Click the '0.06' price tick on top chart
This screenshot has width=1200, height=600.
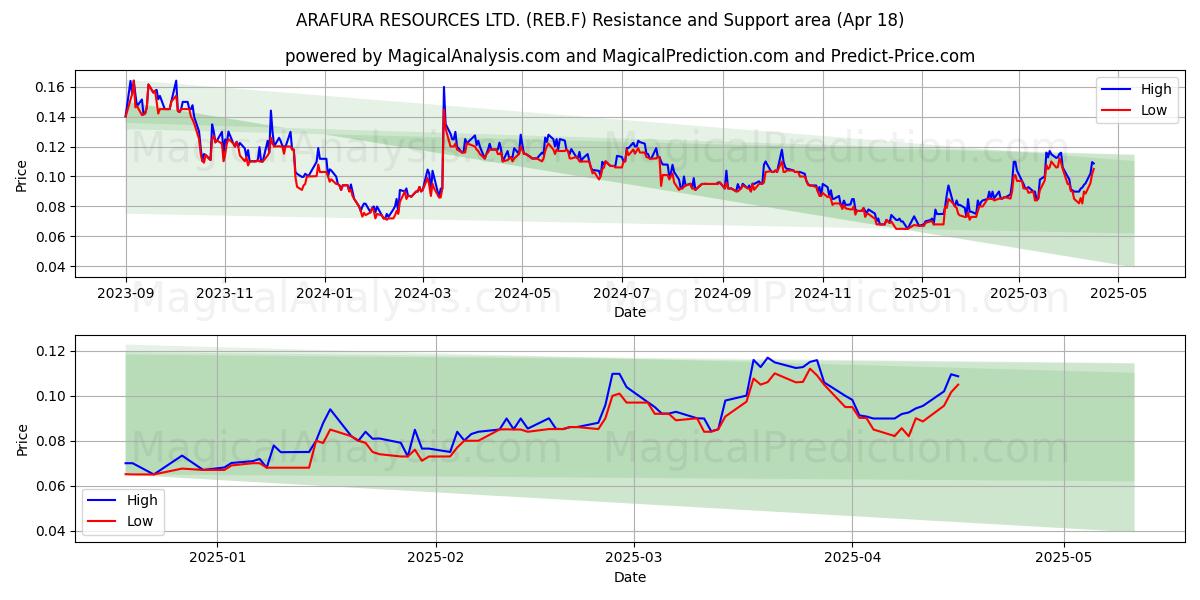pos(50,237)
